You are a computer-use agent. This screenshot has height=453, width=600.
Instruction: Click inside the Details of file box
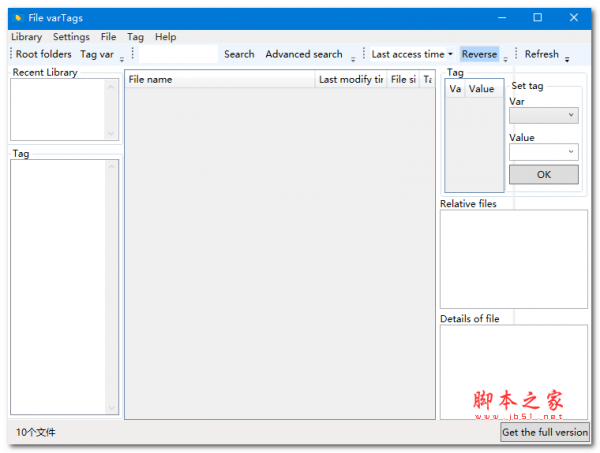coord(514,372)
